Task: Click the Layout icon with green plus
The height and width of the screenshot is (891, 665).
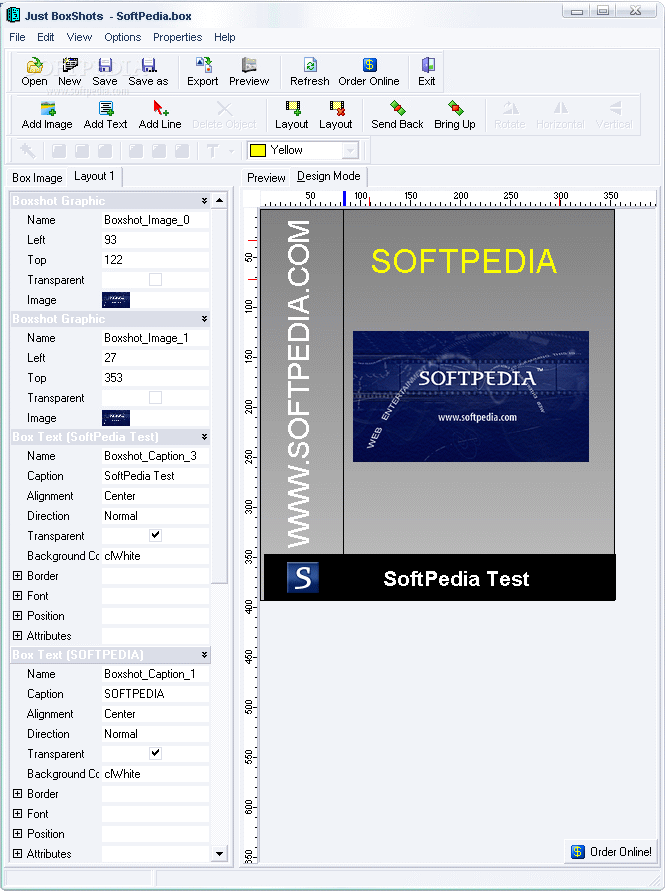Action: click(x=292, y=115)
